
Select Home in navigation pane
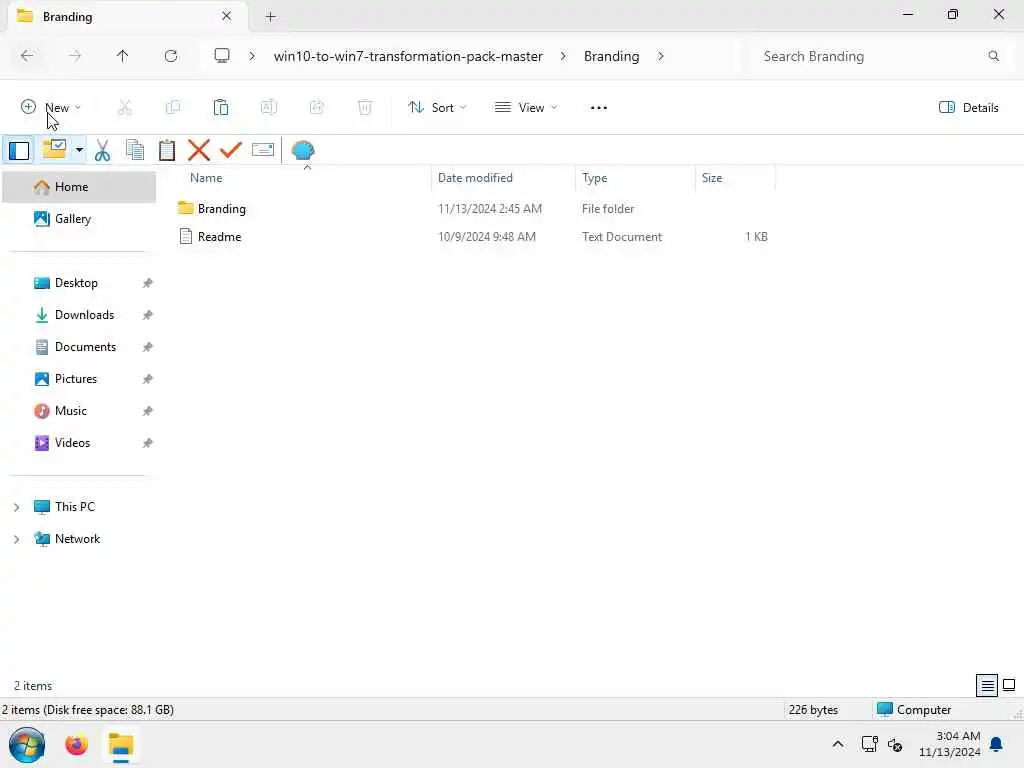[x=79, y=187]
